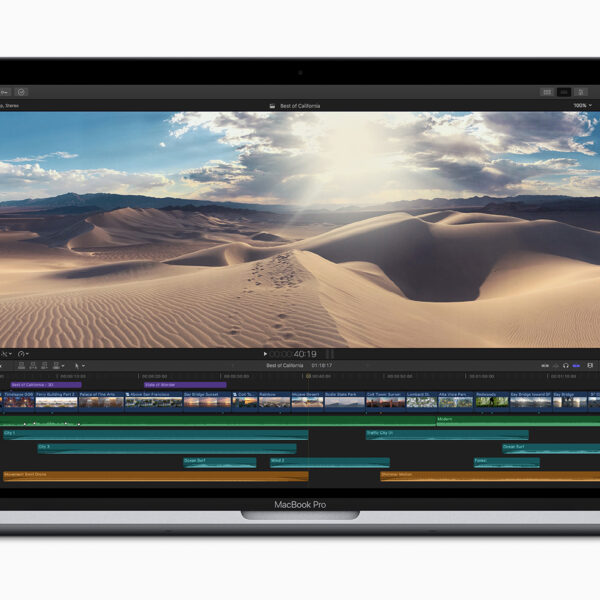Select the Wind 2 audio clip
Image resolution: width=600 pixels, height=600 pixels.
coord(330,463)
